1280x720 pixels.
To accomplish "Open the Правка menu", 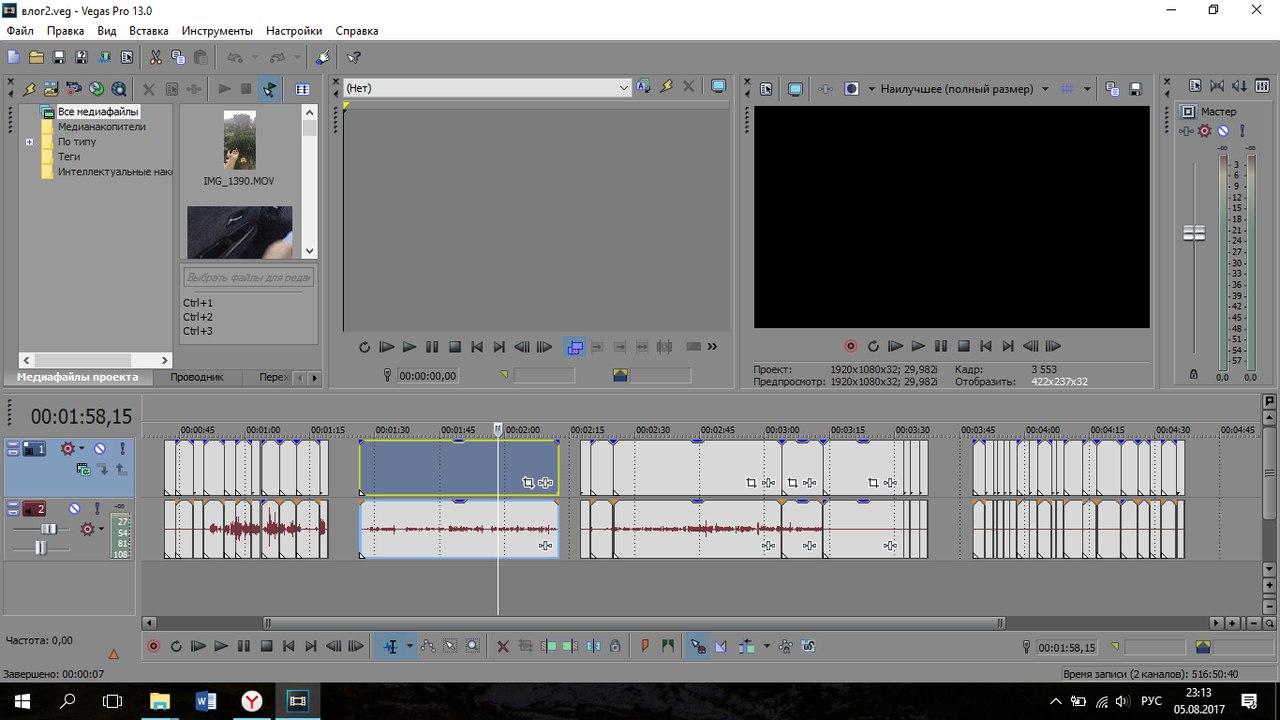I will click(65, 31).
